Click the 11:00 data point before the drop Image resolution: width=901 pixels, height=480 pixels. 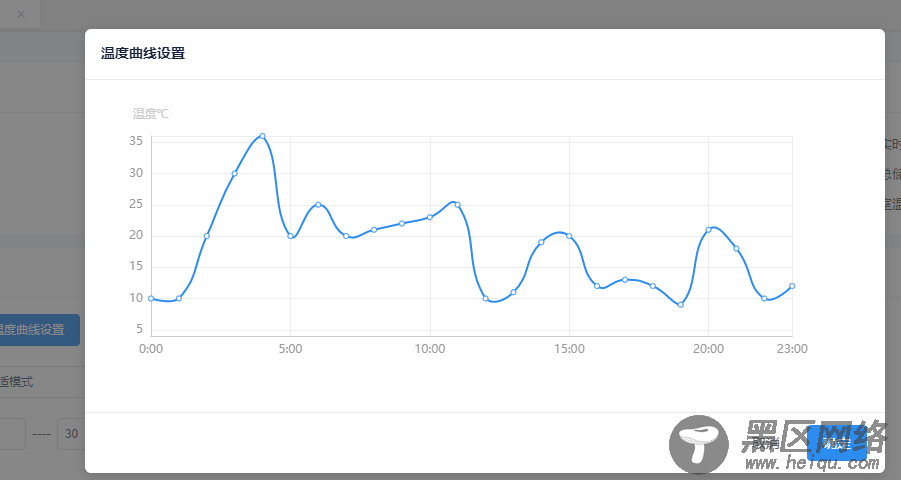coord(458,205)
